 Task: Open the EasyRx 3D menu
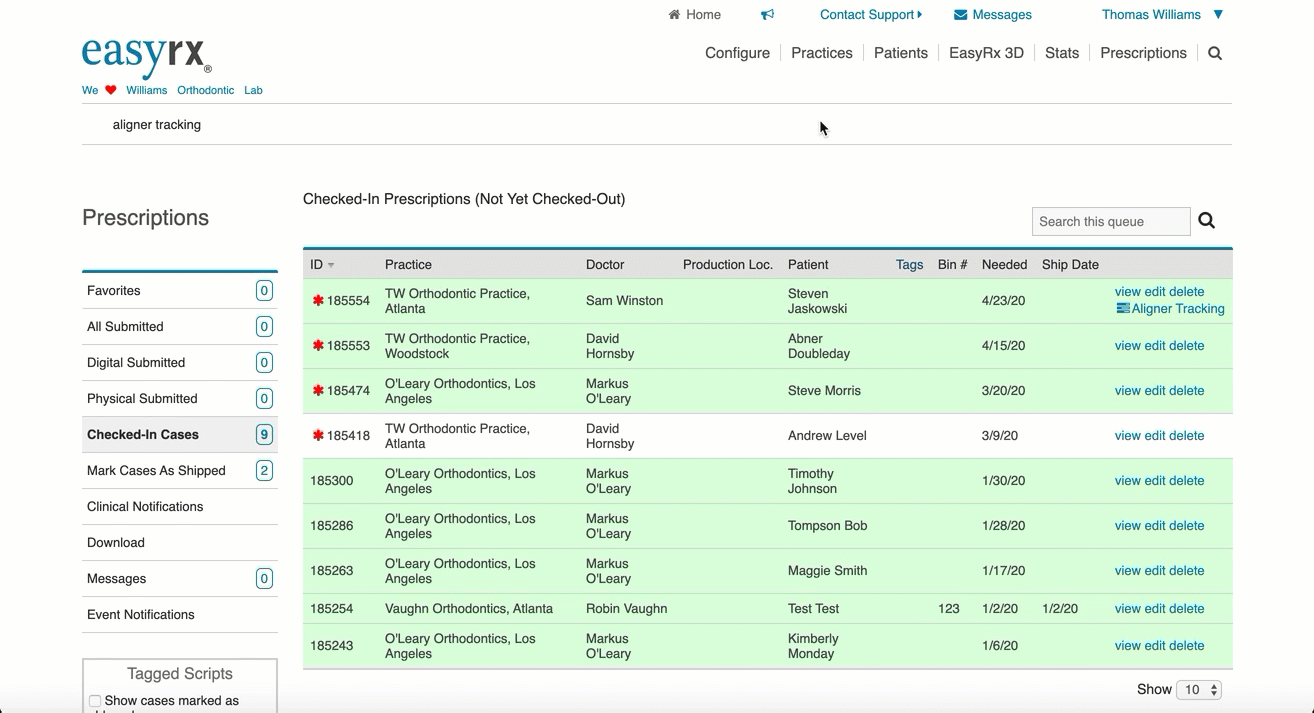(985, 53)
